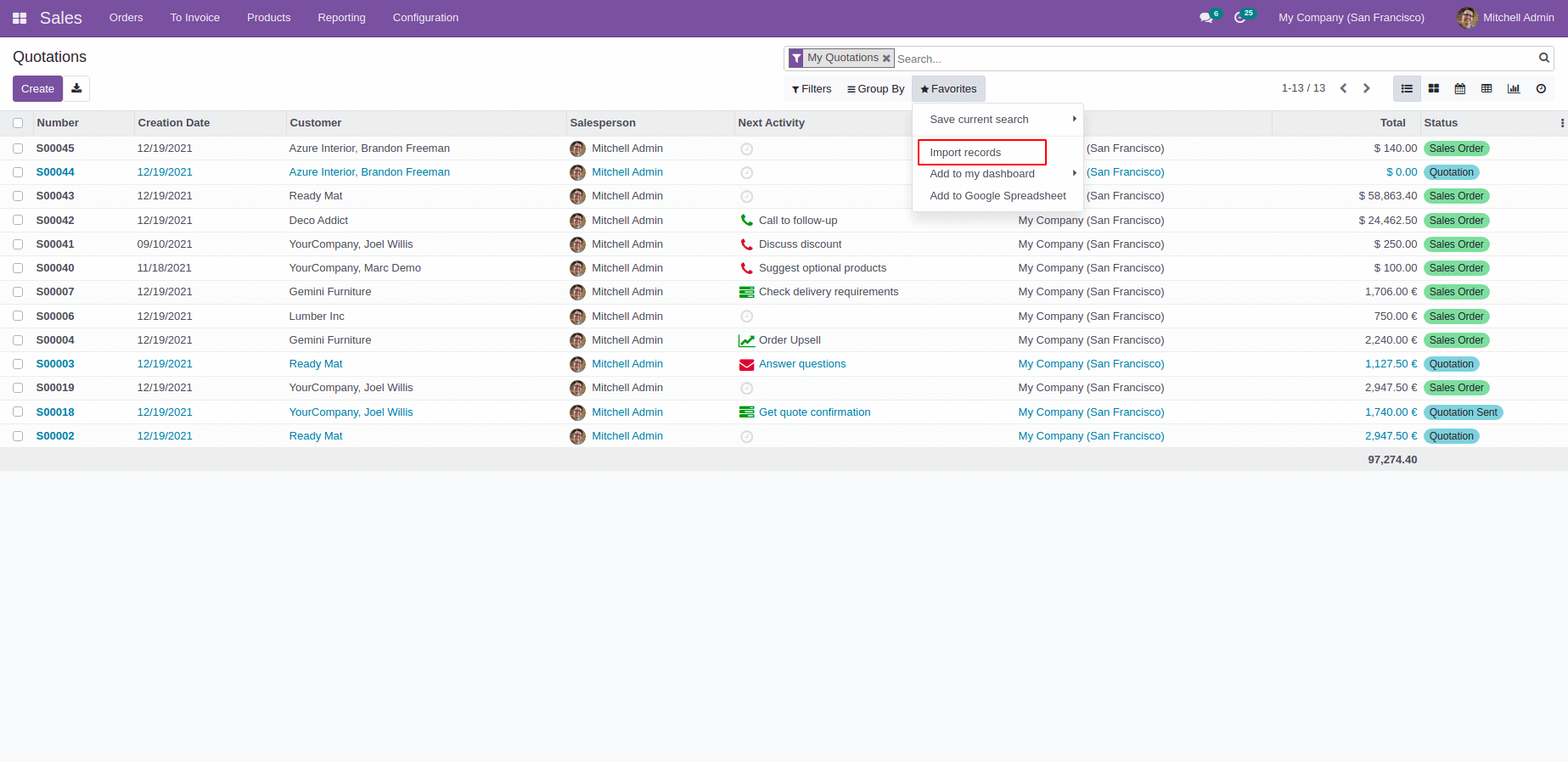
Task: Open the Configuration menu
Action: pyautogui.click(x=425, y=18)
